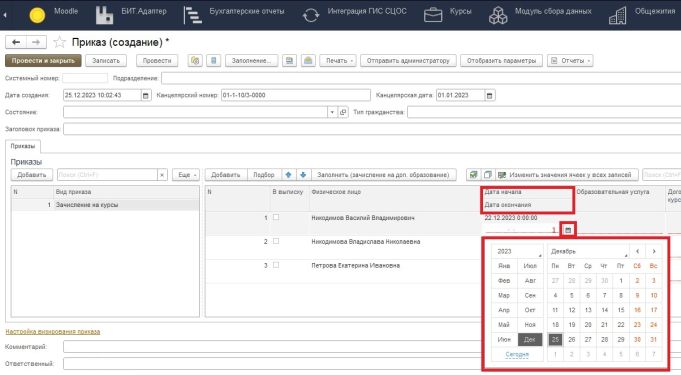
Task: Click the icon button right of Заполнение
Action: pyautogui.click(x=289, y=61)
